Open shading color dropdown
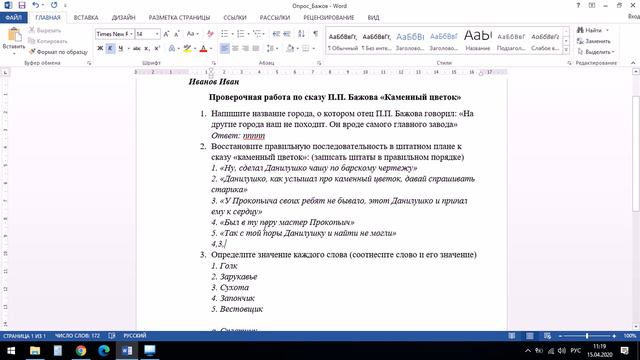Viewport: 640px width, 360px height. coord(298,49)
